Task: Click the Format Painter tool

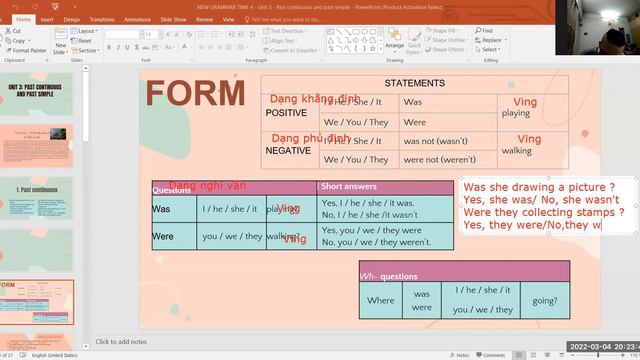Action: tap(26, 51)
